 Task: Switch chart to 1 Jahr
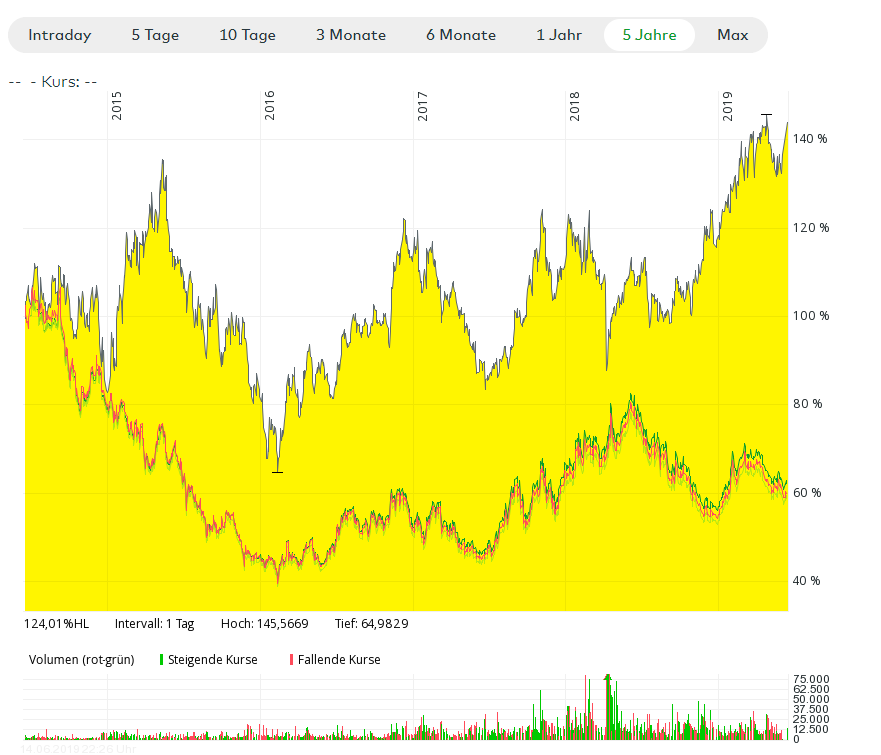click(561, 35)
